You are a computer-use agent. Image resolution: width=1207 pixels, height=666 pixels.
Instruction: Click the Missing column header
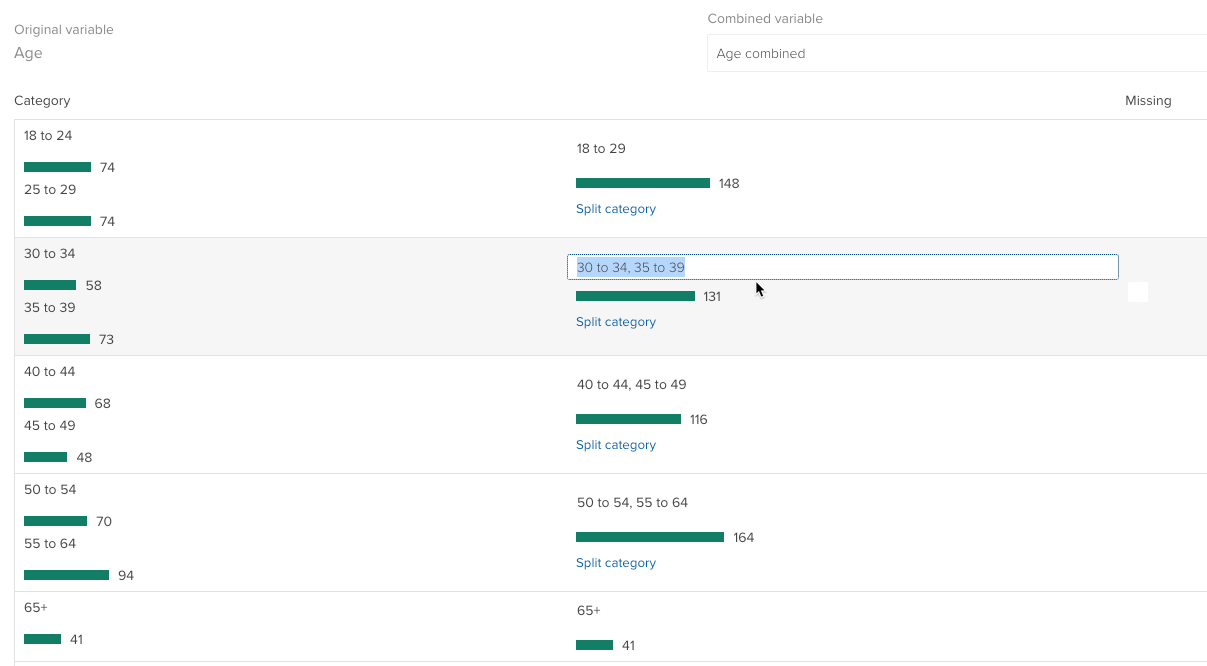[x=1148, y=100]
